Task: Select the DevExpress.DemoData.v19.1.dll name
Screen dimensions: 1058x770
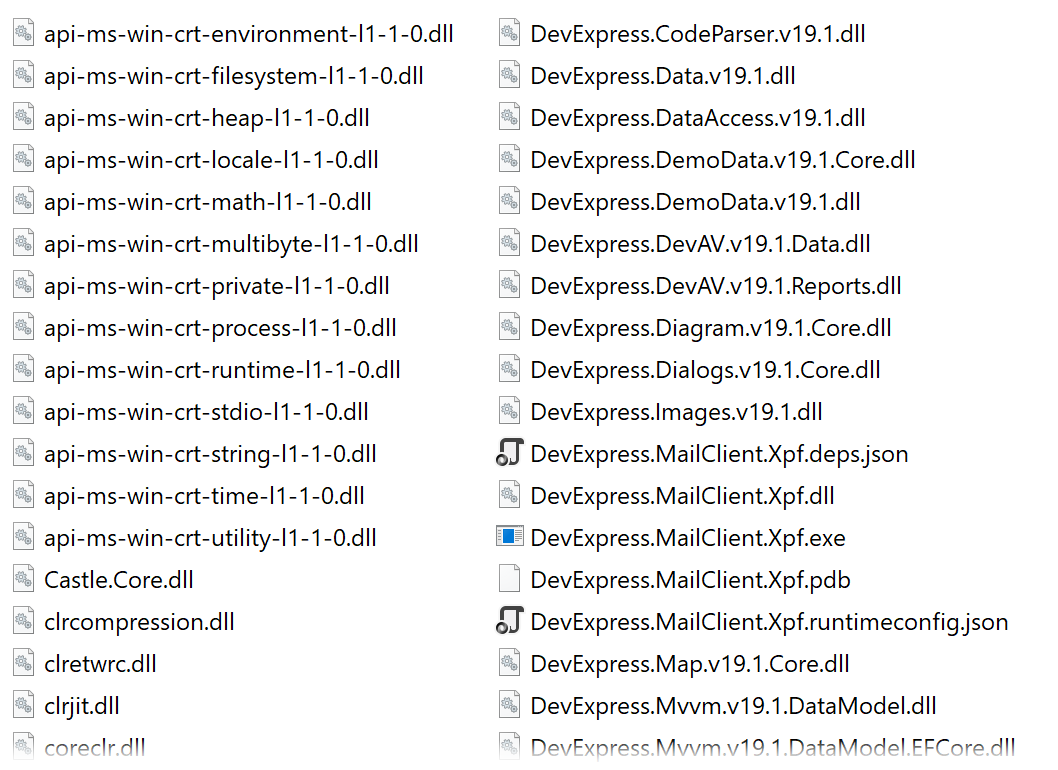Action: (695, 202)
